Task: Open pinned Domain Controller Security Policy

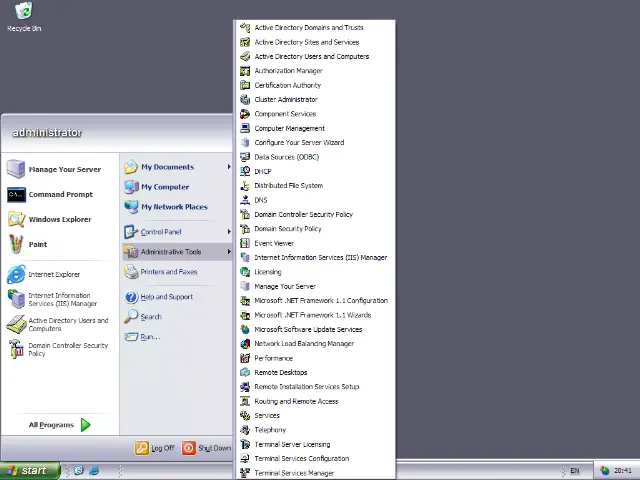Action: tap(58, 349)
